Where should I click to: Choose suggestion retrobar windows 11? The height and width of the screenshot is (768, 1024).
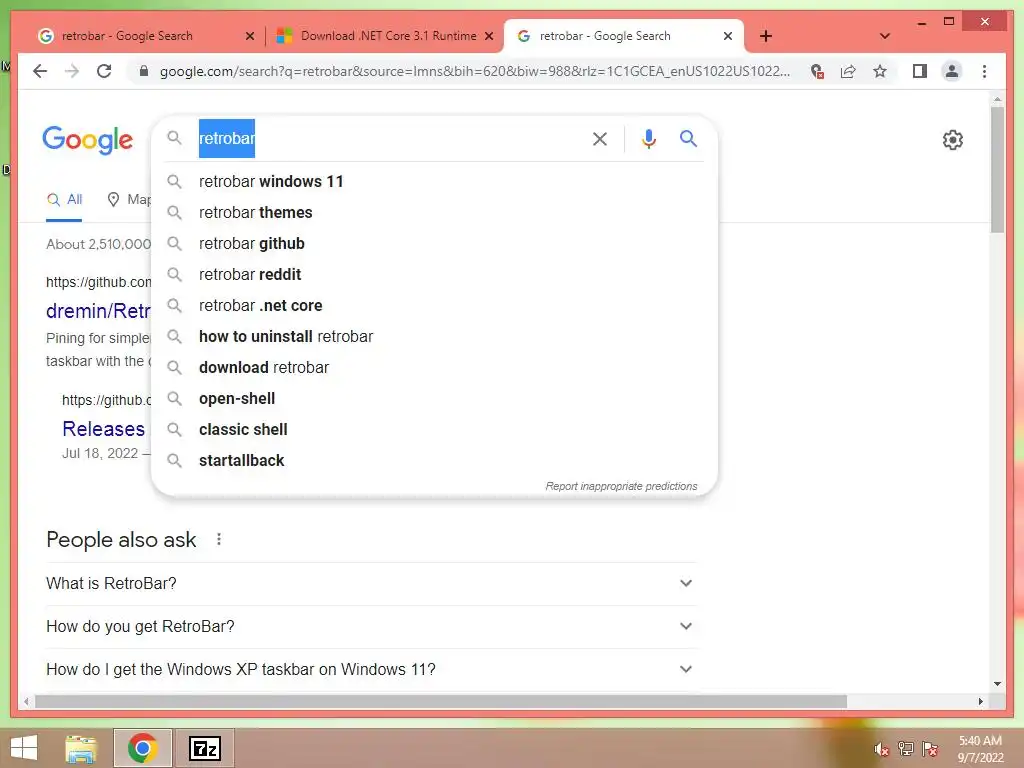[x=434, y=182]
